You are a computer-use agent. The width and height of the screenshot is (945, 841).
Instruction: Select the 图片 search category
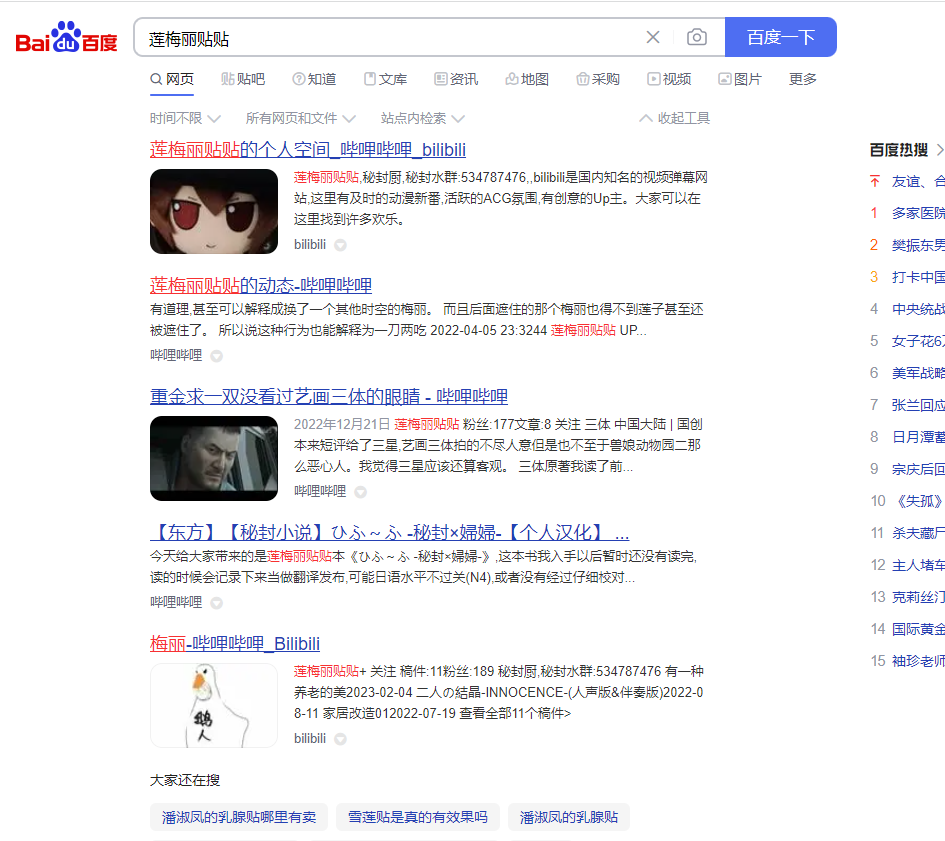point(739,78)
